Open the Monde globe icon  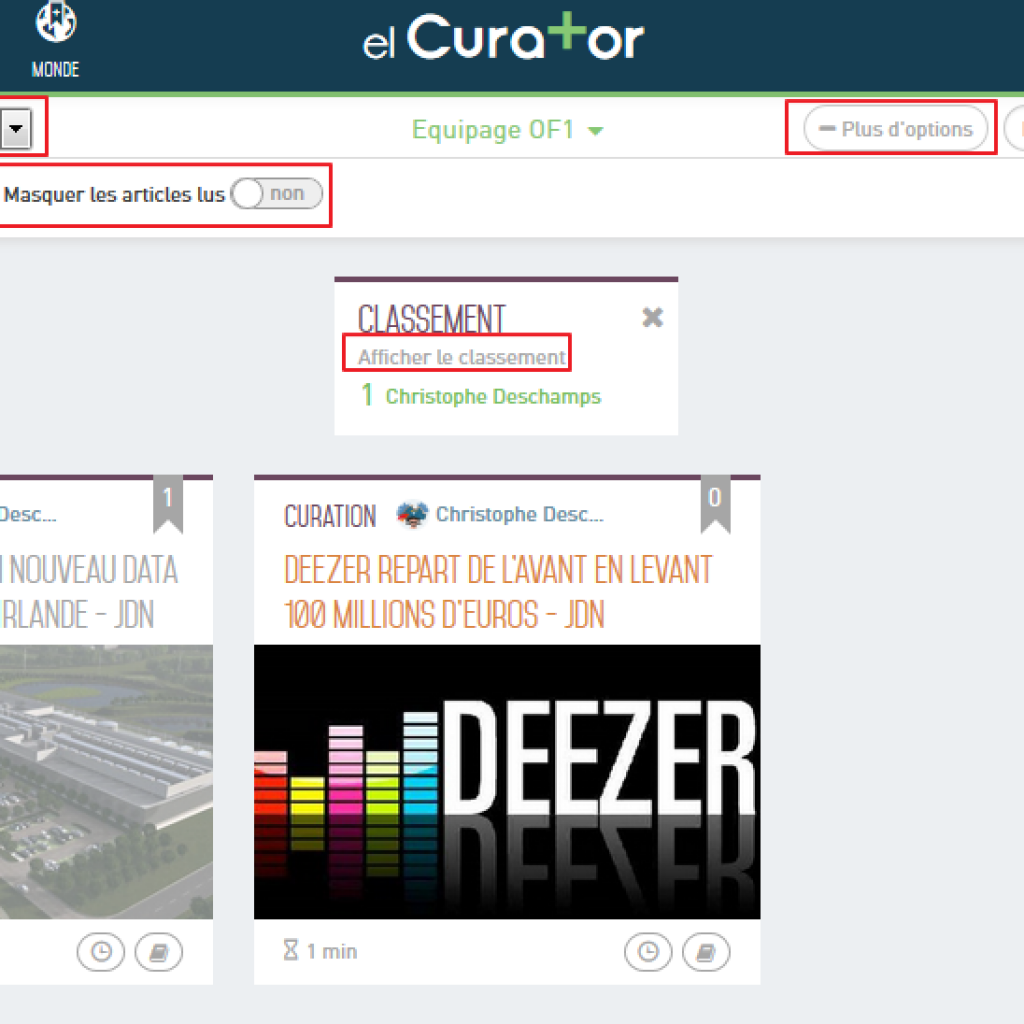56,21
